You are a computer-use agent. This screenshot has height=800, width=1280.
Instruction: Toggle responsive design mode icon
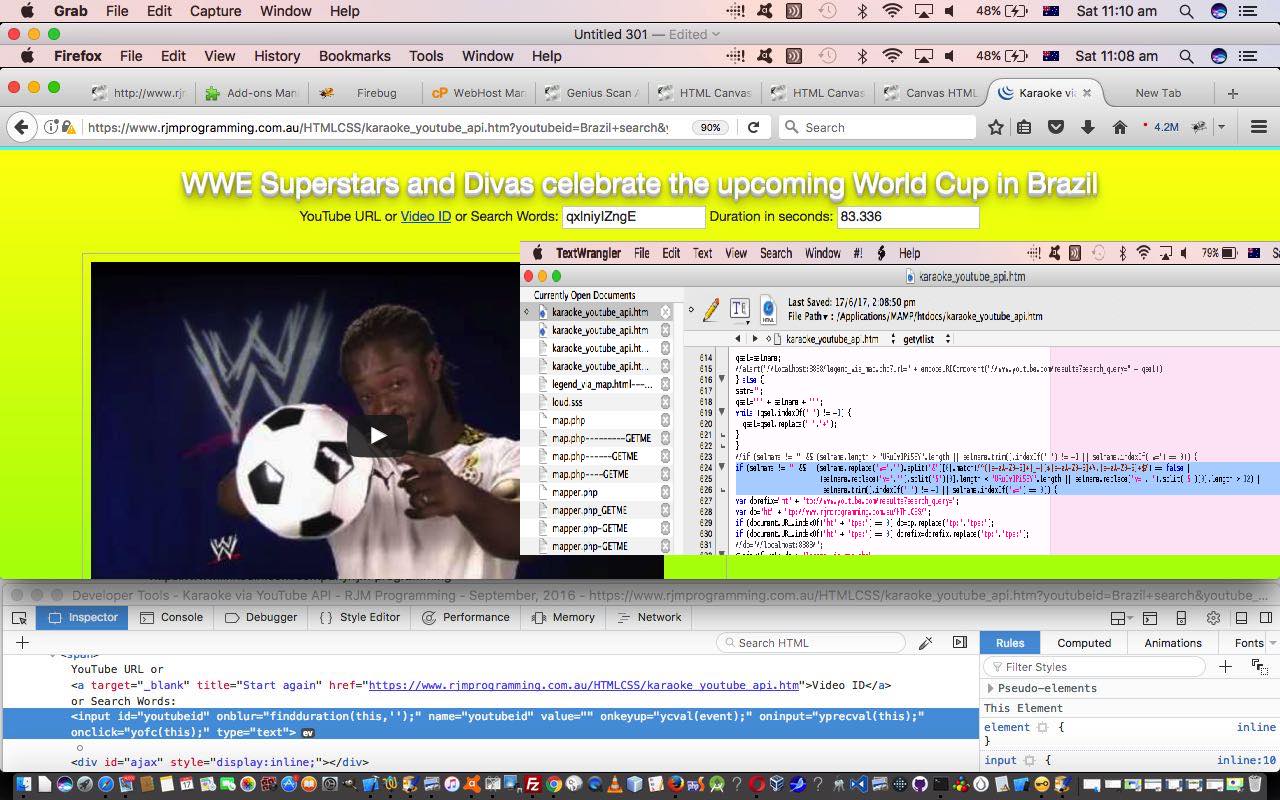pos(1181,618)
